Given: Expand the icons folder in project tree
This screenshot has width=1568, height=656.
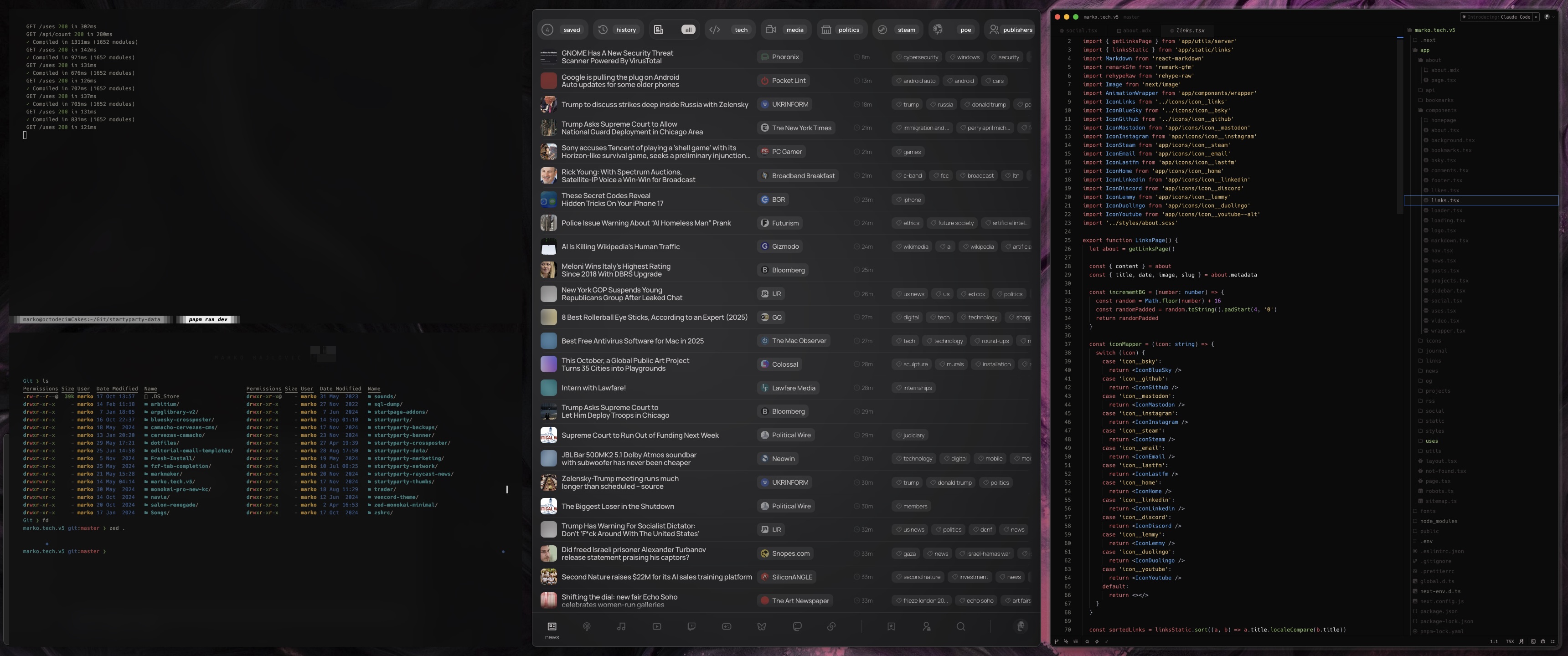Looking at the screenshot, I should (x=1433, y=341).
